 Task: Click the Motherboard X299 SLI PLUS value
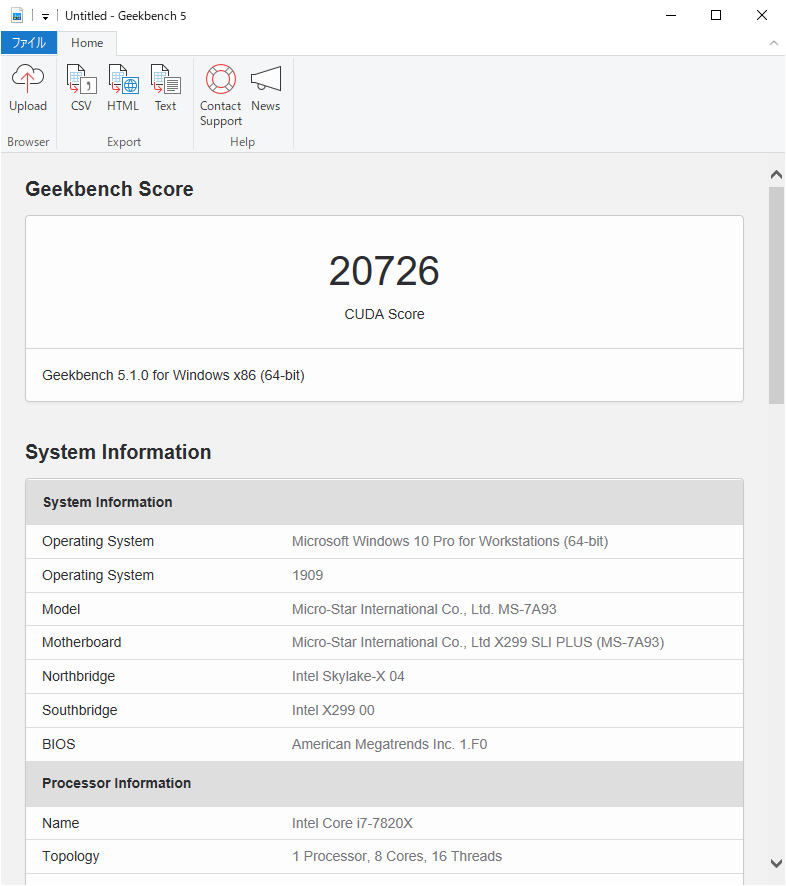[478, 642]
